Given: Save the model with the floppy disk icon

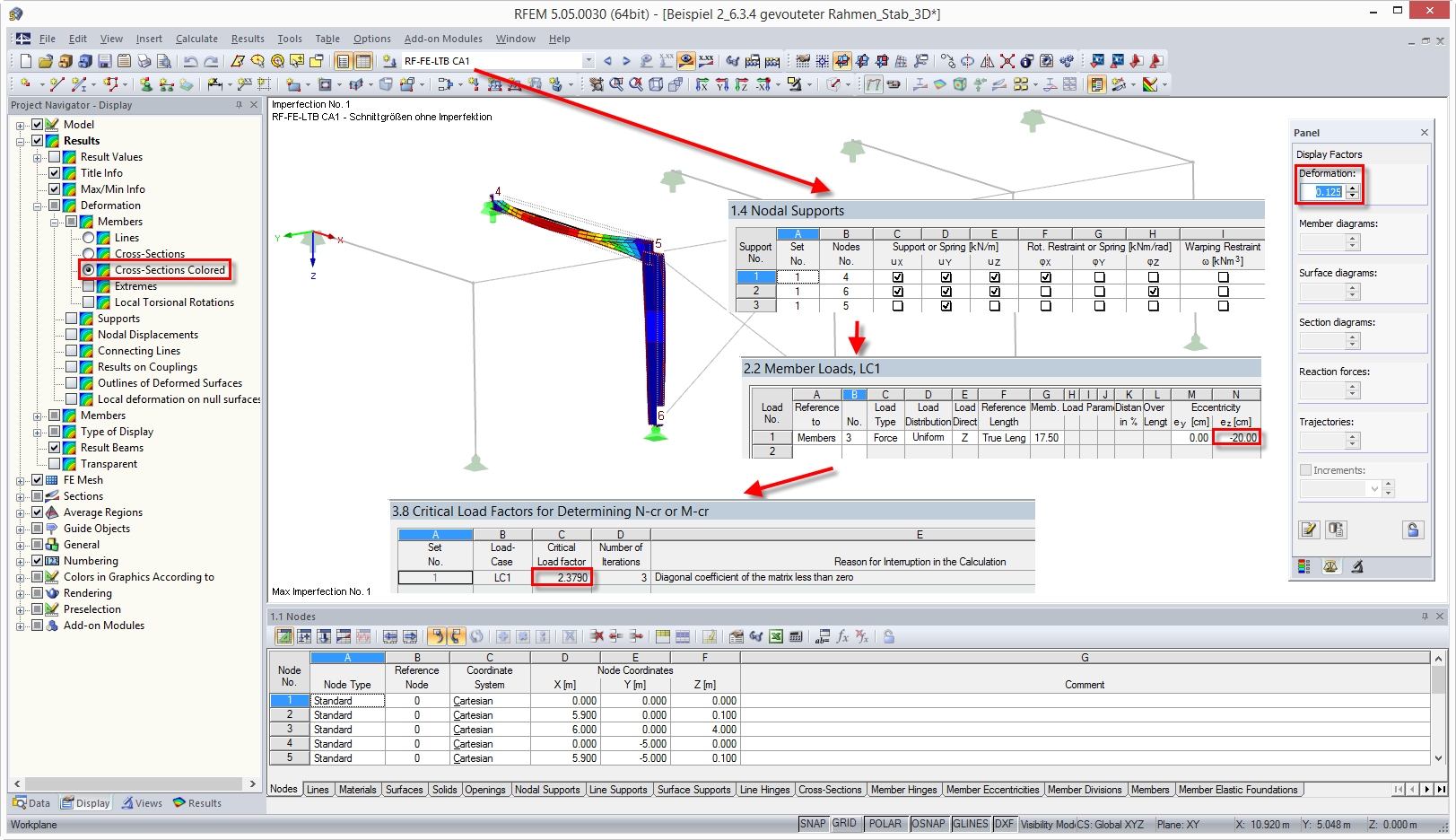Looking at the screenshot, I should 105,61.
